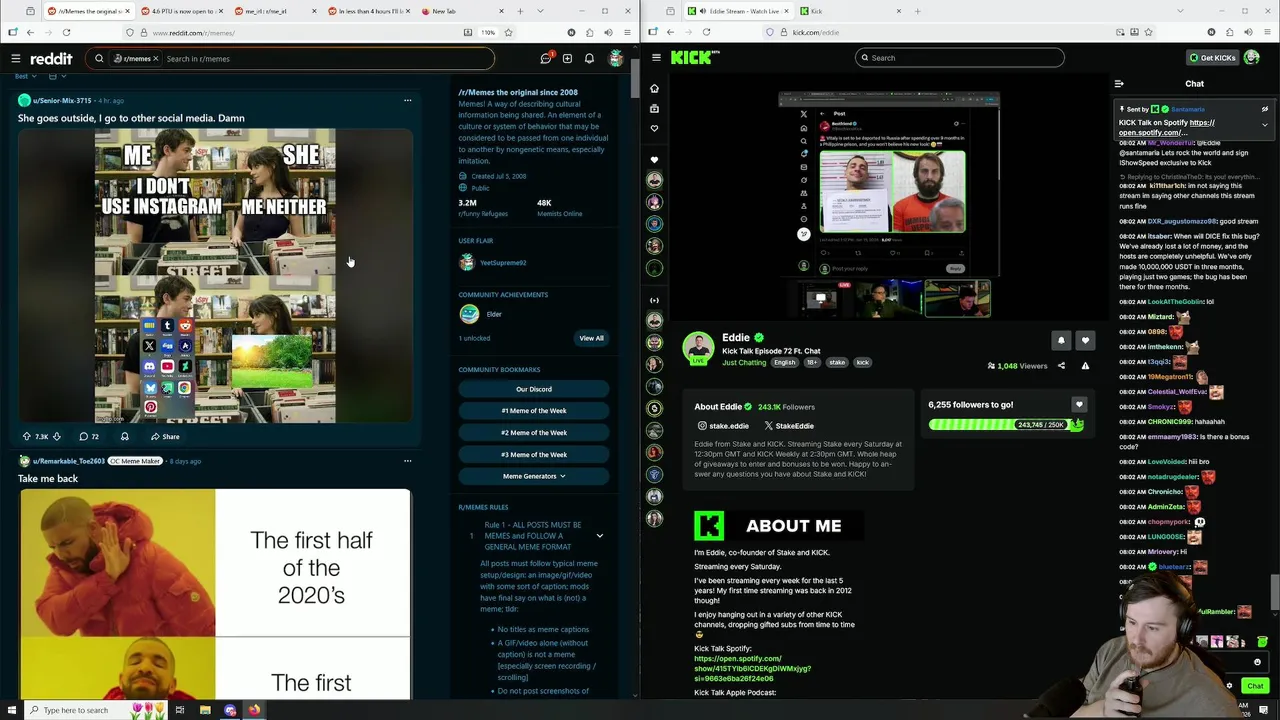Image resolution: width=1280 pixels, height=720 pixels.
Task: Toggle Eddie channel notifications bell
Action: [x=1061, y=341]
